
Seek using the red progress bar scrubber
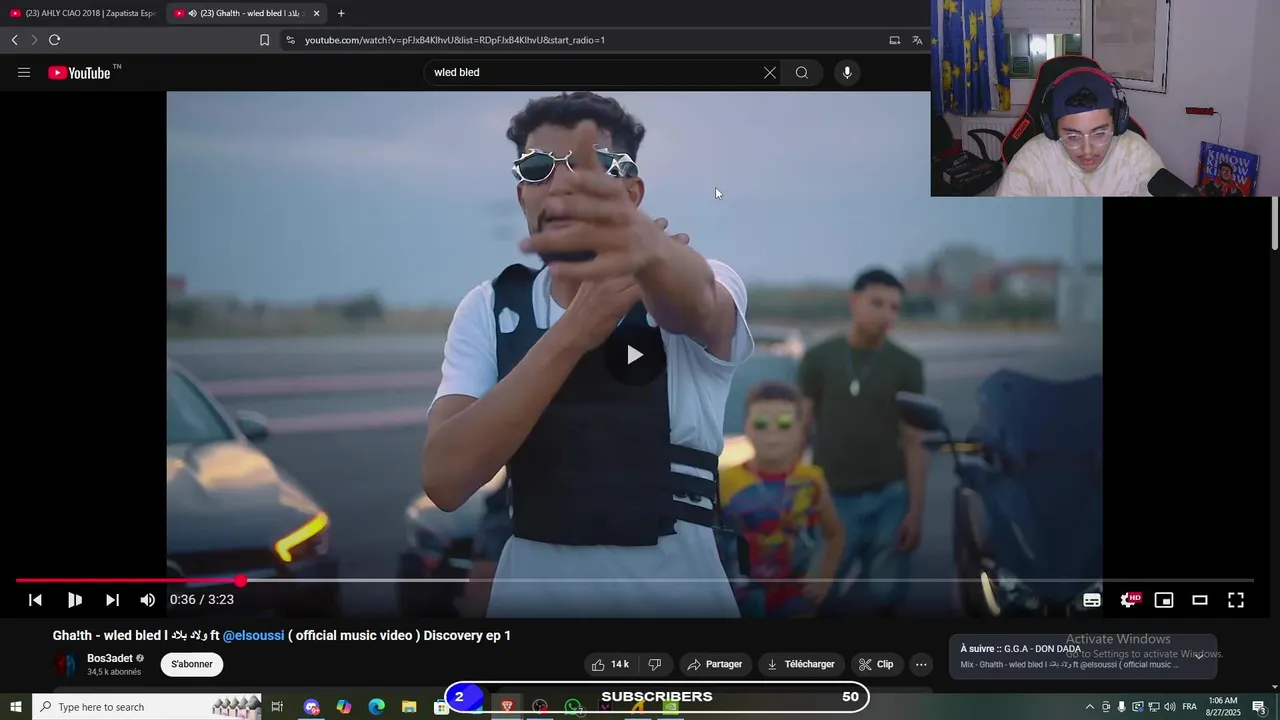[241, 581]
